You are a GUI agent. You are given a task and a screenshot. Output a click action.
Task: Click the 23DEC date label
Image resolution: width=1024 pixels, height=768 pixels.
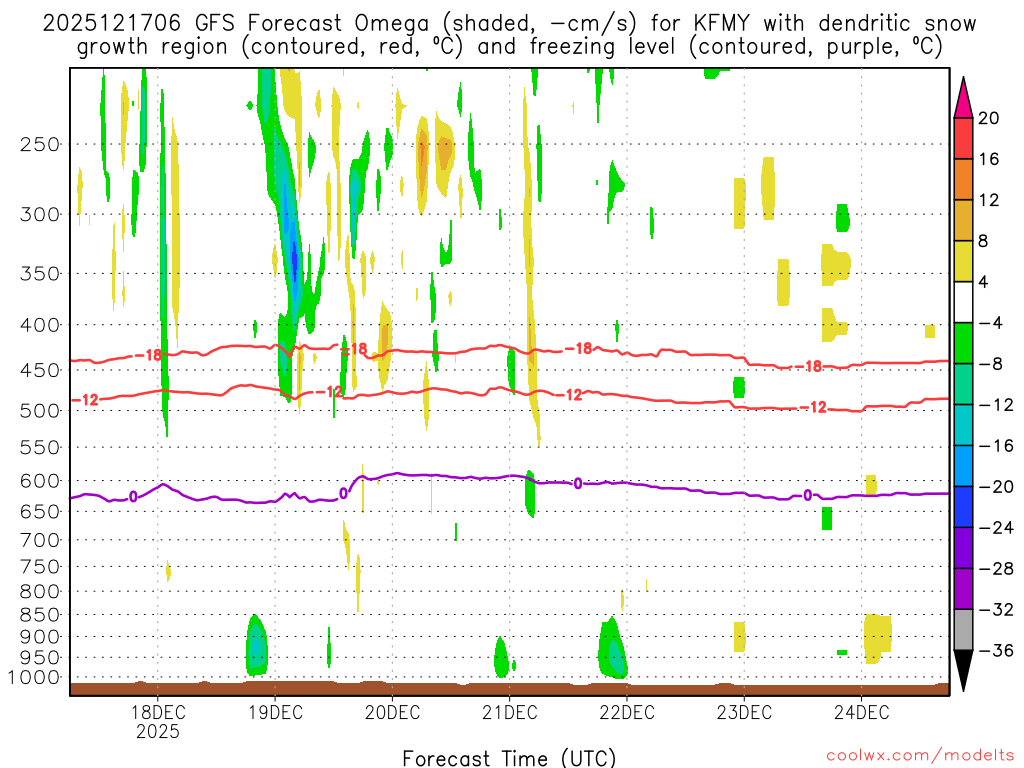point(744,712)
